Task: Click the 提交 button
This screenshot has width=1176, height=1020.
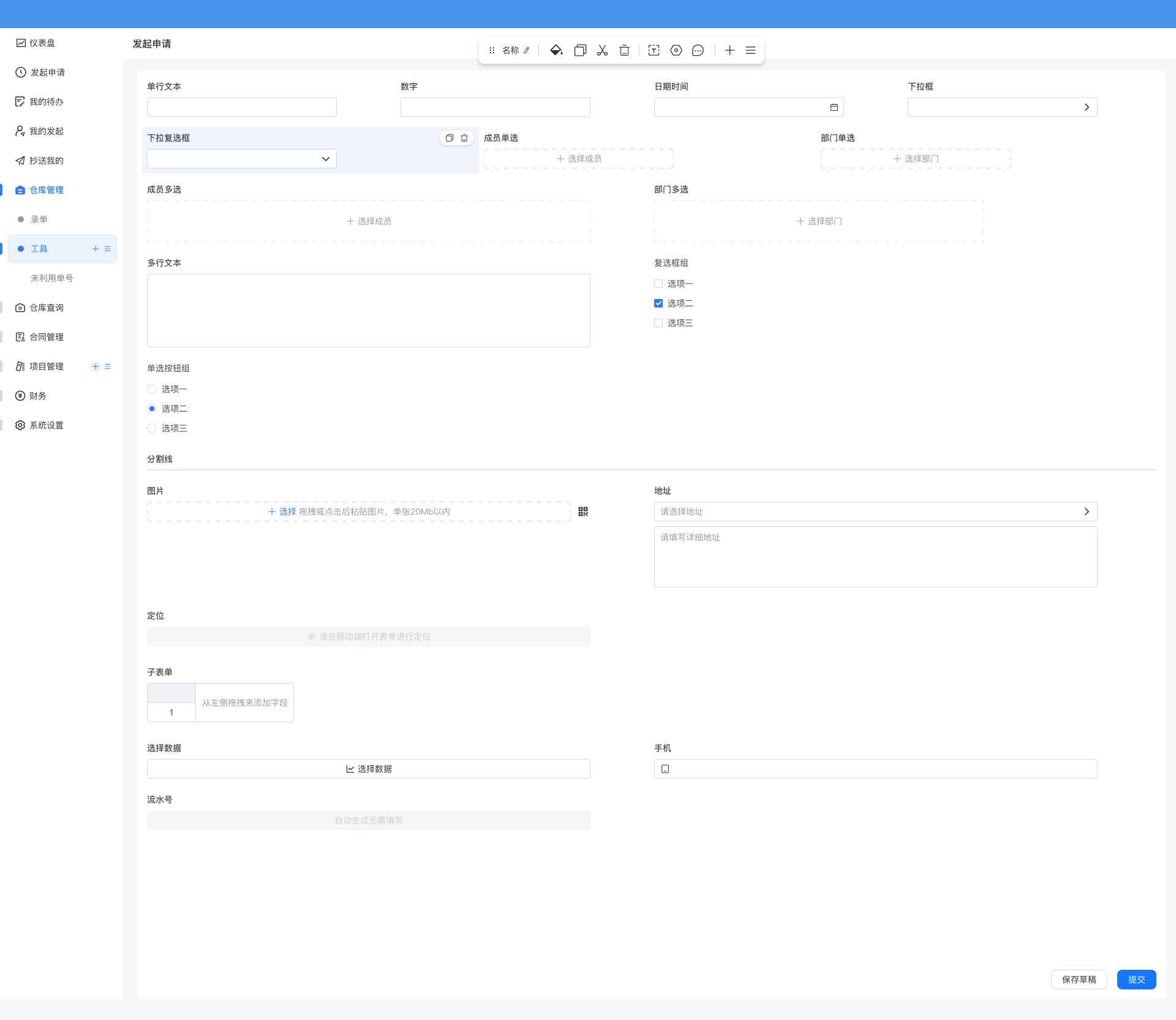Action: [x=1136, y=979]
